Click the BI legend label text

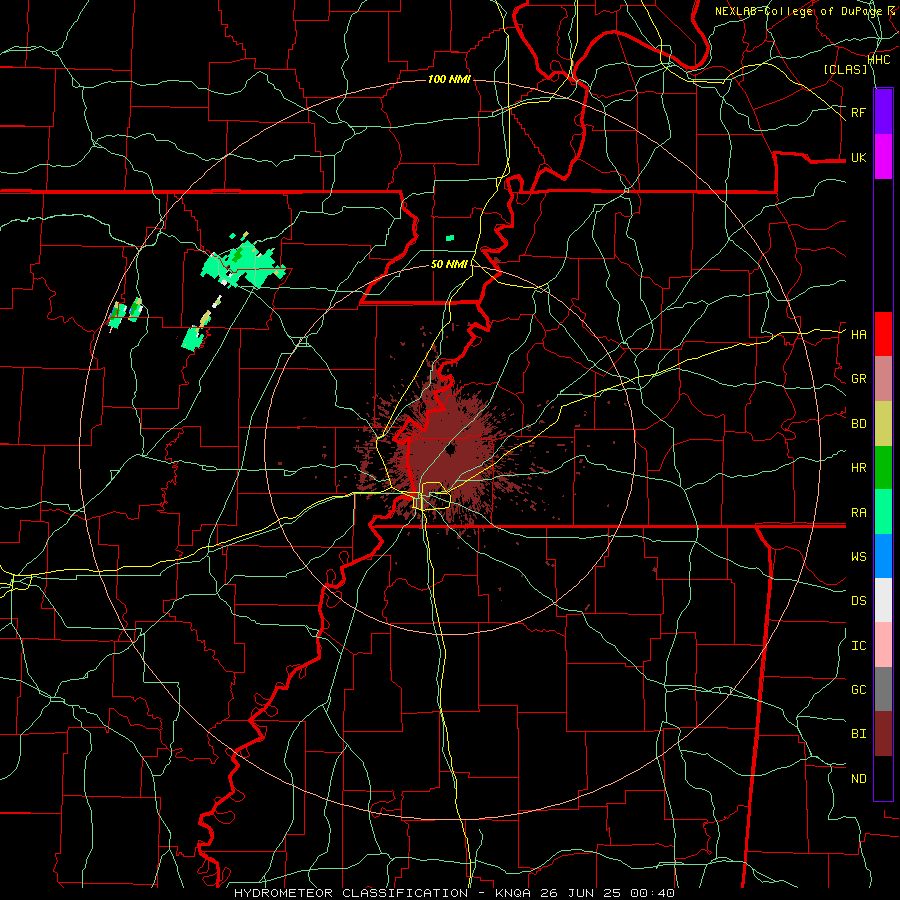click(859, 734)
